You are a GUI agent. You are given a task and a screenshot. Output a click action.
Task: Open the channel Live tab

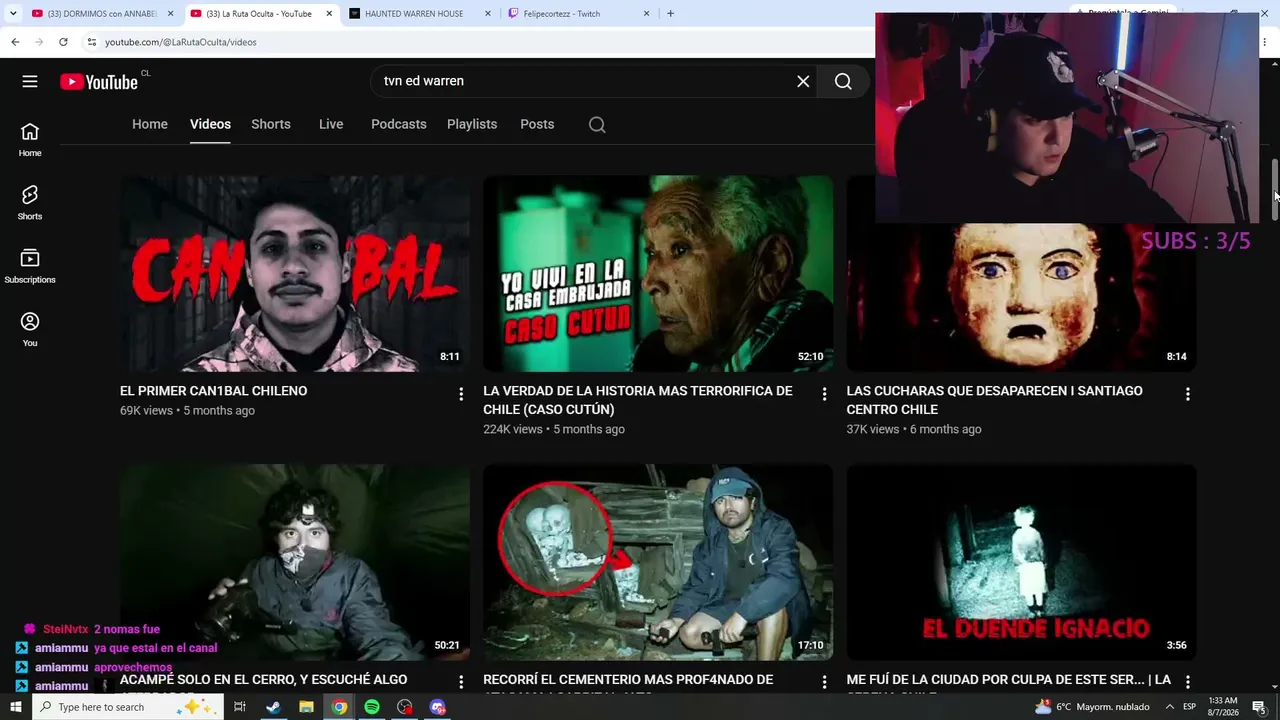click(x=331, y=124)
